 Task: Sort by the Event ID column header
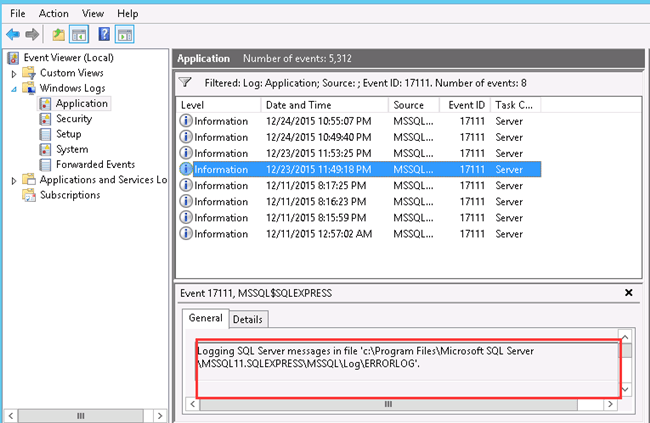coord(465,105)
